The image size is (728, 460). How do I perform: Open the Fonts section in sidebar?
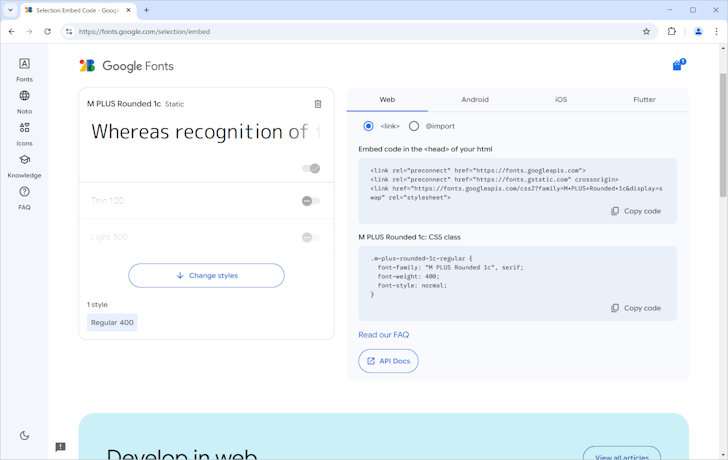tap(25, 70)
